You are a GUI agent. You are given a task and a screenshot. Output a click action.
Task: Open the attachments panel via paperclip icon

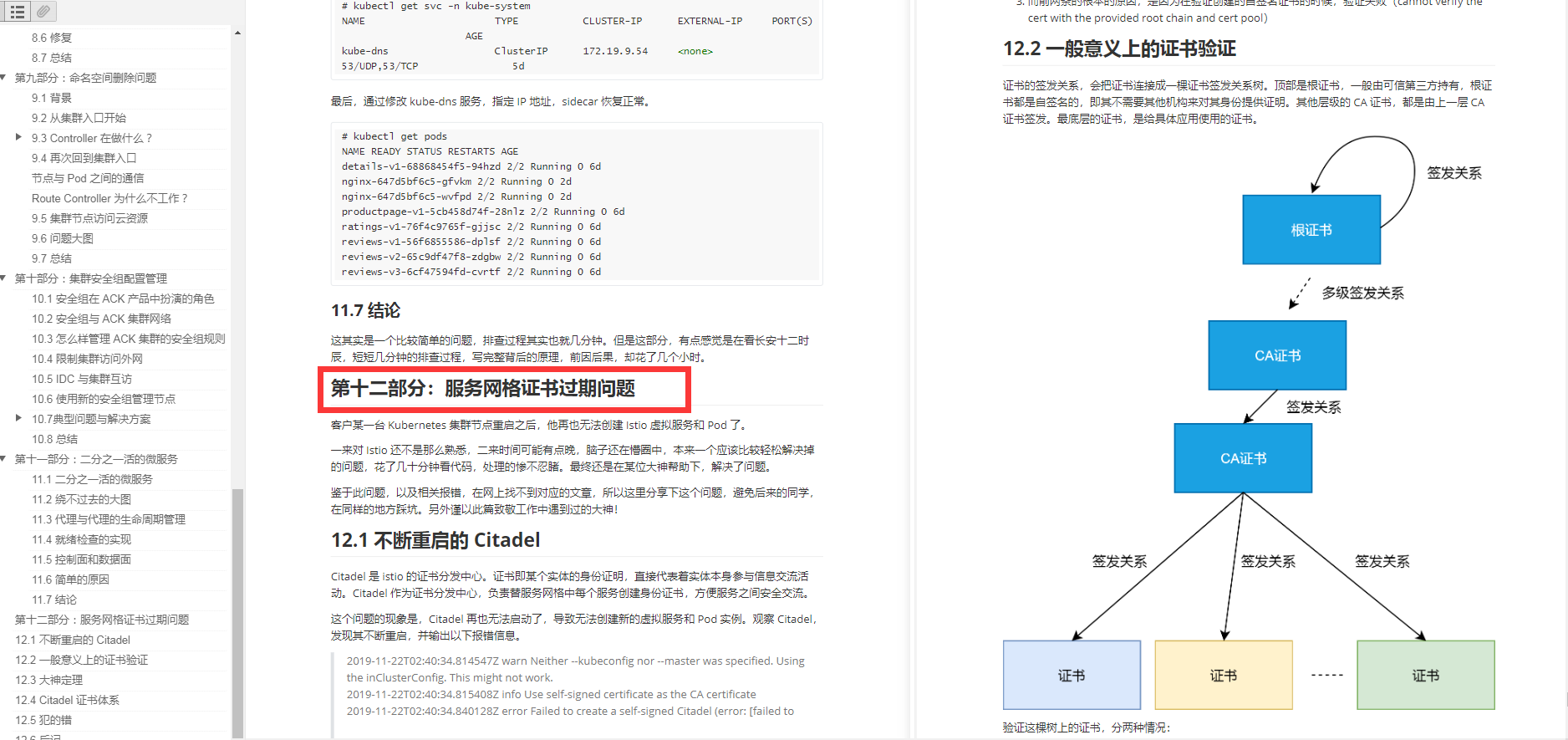43,12
